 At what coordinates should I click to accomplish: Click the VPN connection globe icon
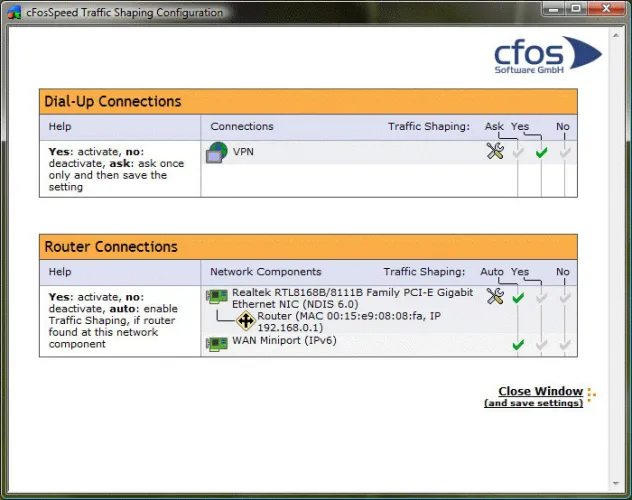217,153
